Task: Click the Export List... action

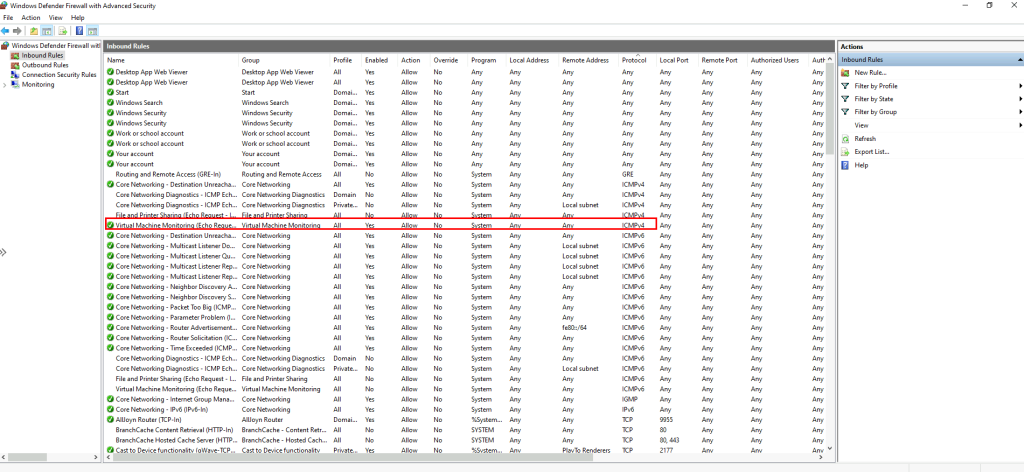Action: (x=872, y=151)
